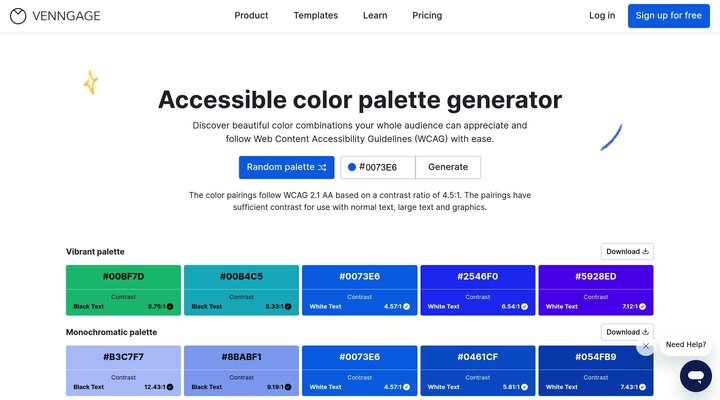Select the #00B4C5 teal color swatch

pyautogui.click(x=241, y=276)
